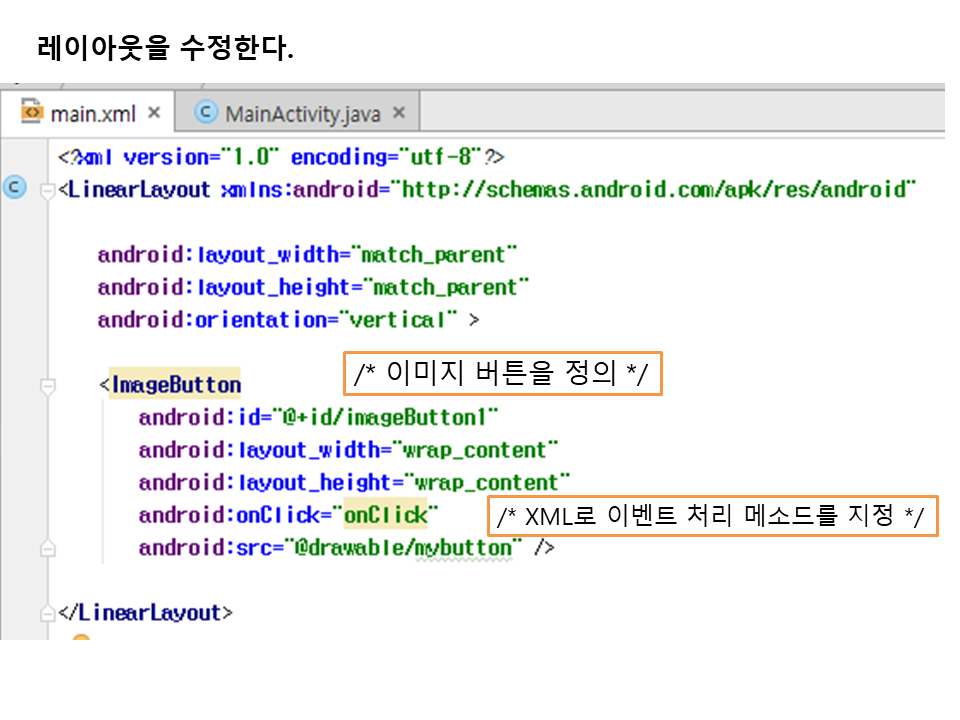Screen dimensions: 960x720
Task: Close the main.xml editor tab
Action: 154,113
